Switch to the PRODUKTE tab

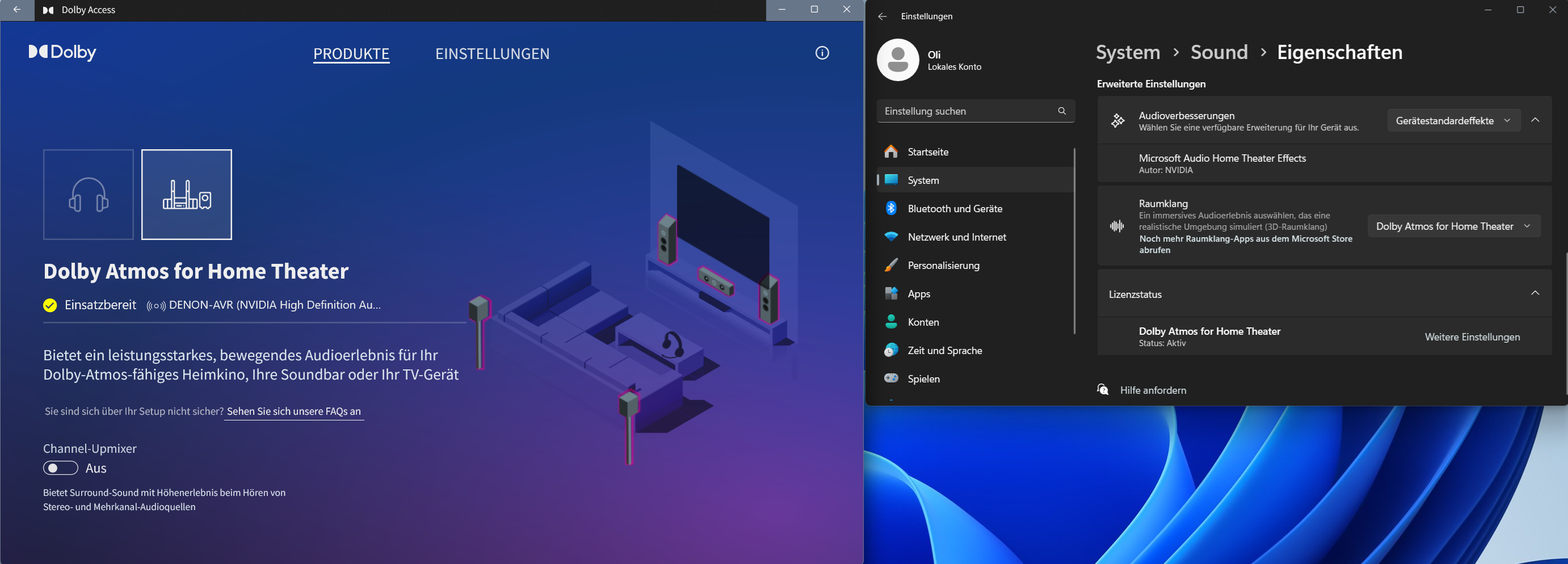[x=351, y=53]
